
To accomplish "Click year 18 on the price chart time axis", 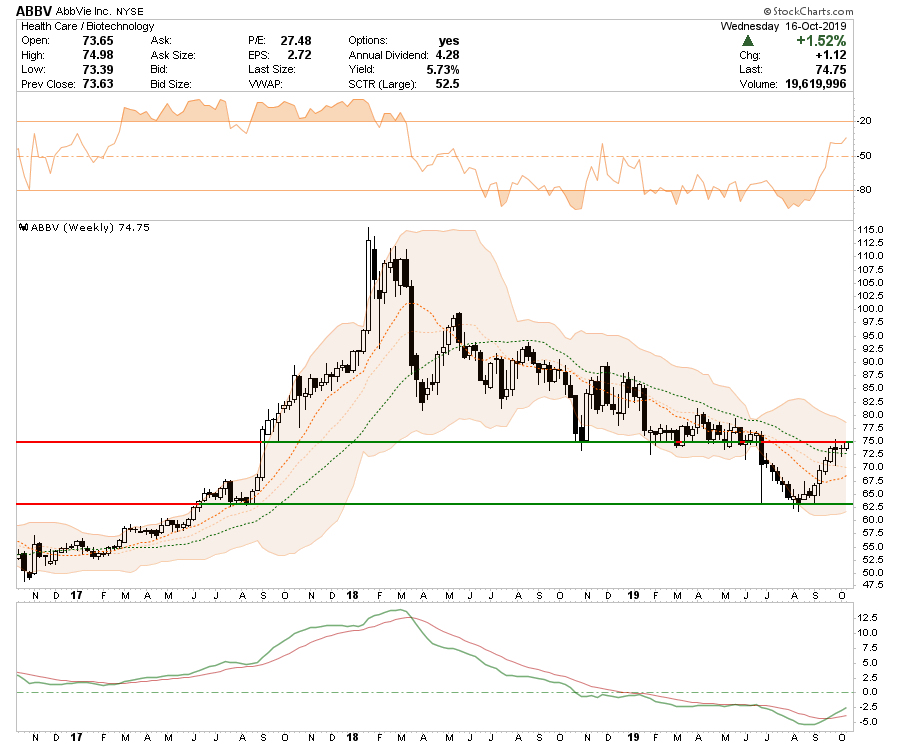I will click(x=352, y=595).
